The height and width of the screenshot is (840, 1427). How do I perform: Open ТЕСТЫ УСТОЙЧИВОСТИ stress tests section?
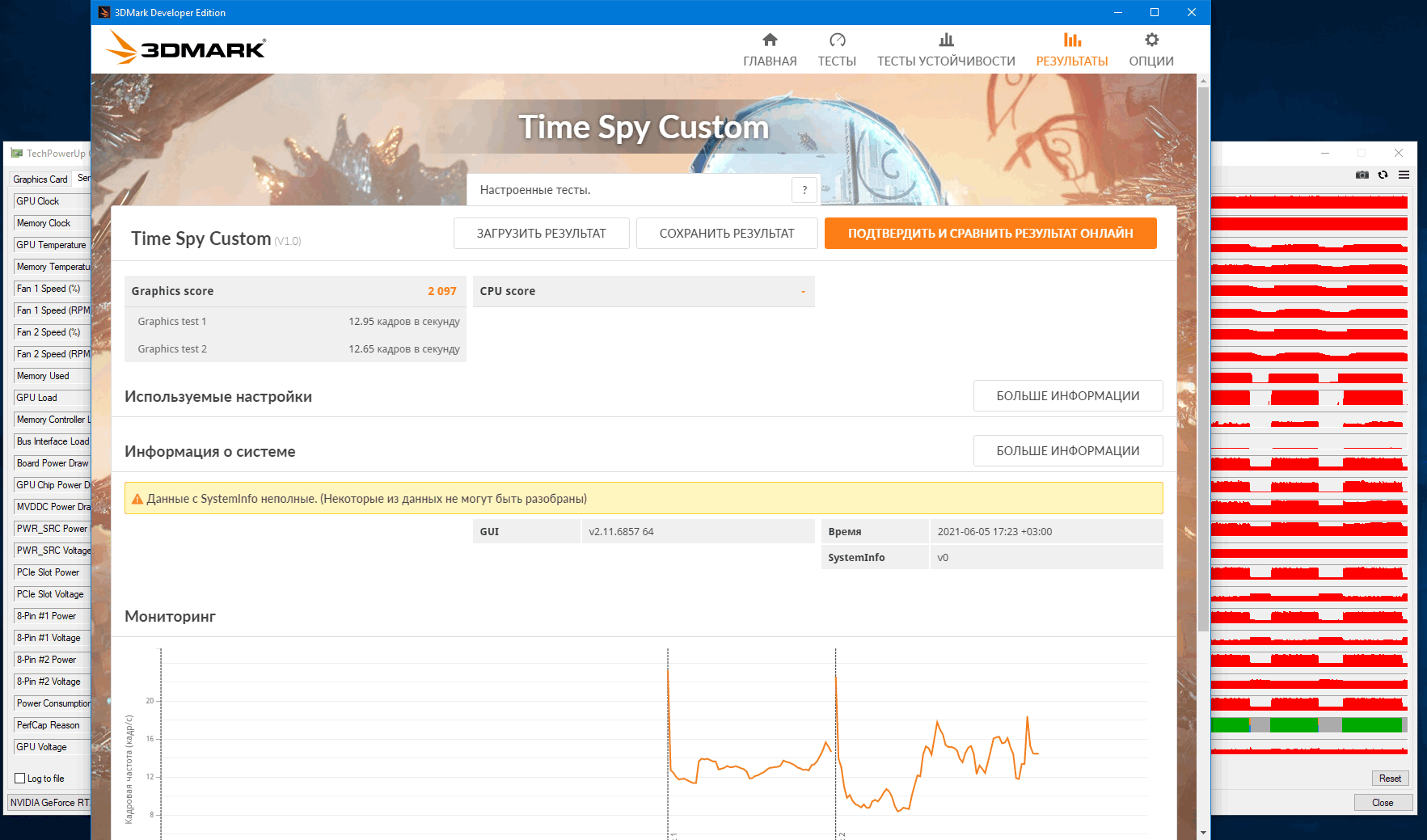946,50
